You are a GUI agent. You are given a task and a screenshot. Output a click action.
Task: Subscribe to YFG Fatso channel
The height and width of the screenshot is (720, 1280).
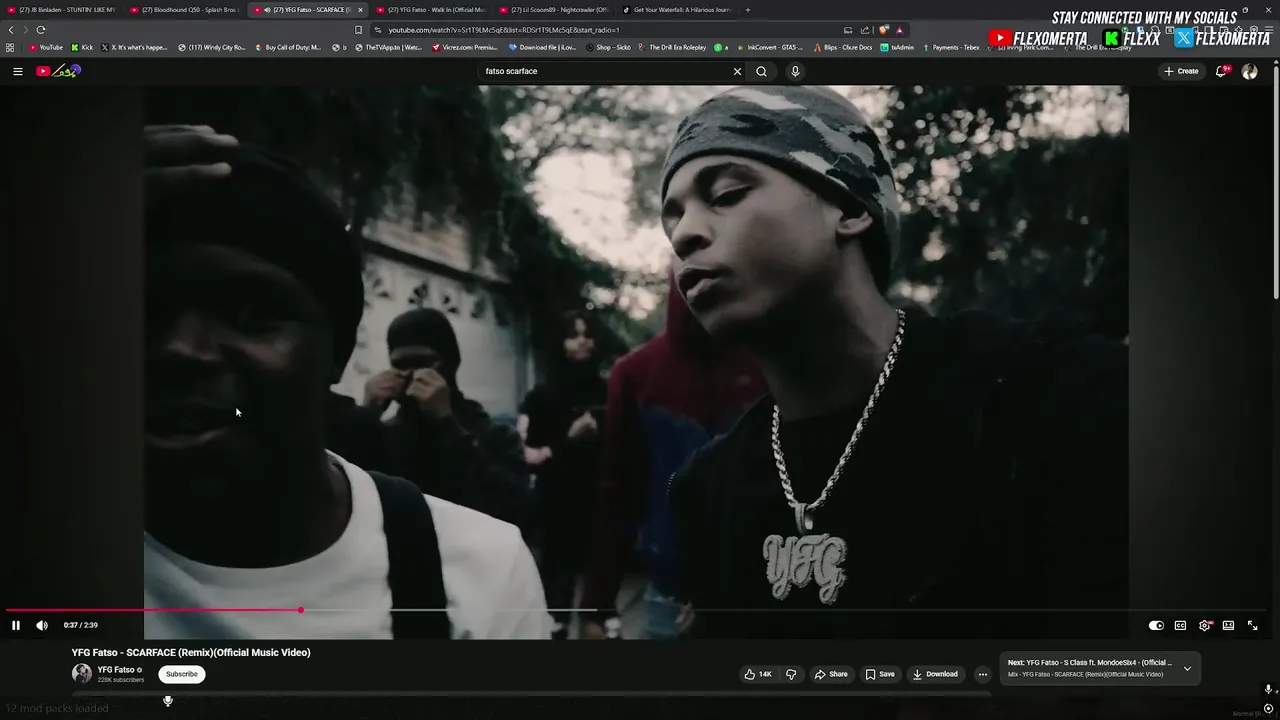coord(182,674)
